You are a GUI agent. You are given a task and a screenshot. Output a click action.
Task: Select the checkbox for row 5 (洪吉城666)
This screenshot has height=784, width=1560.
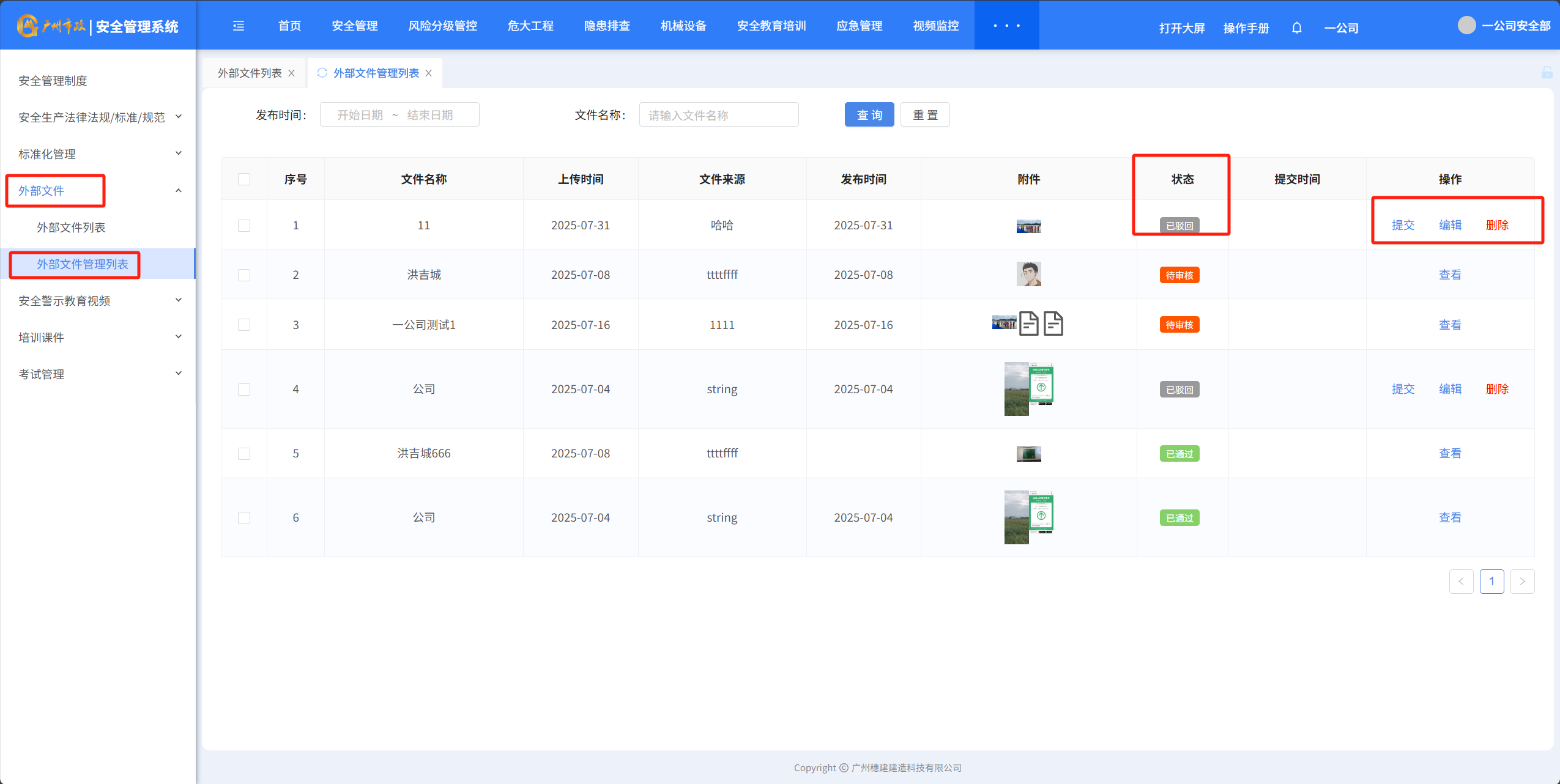coord(244,454)
